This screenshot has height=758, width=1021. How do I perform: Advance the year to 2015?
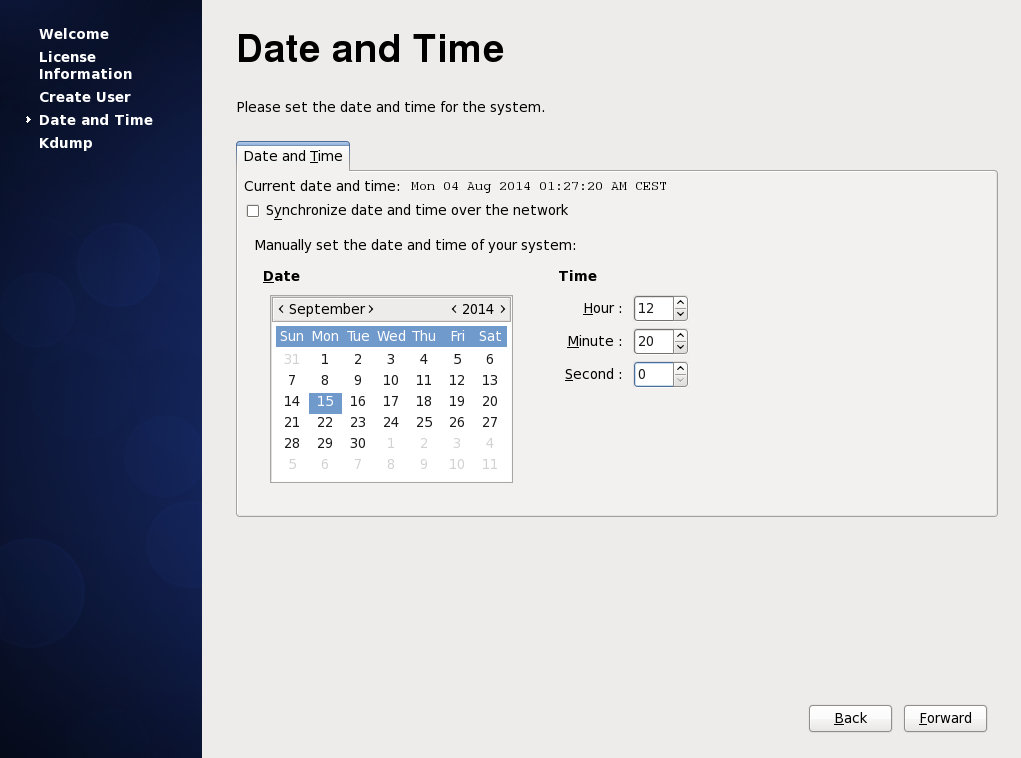click(502, 309)
